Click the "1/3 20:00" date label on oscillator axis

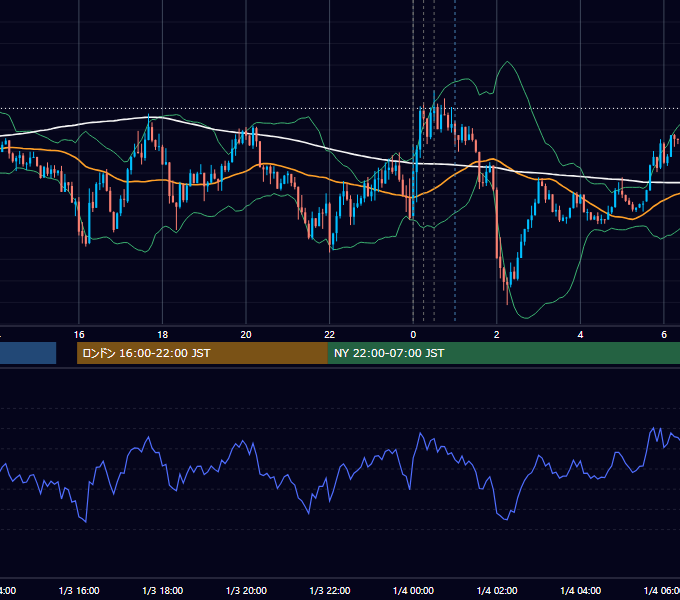(x=246, y=590)
